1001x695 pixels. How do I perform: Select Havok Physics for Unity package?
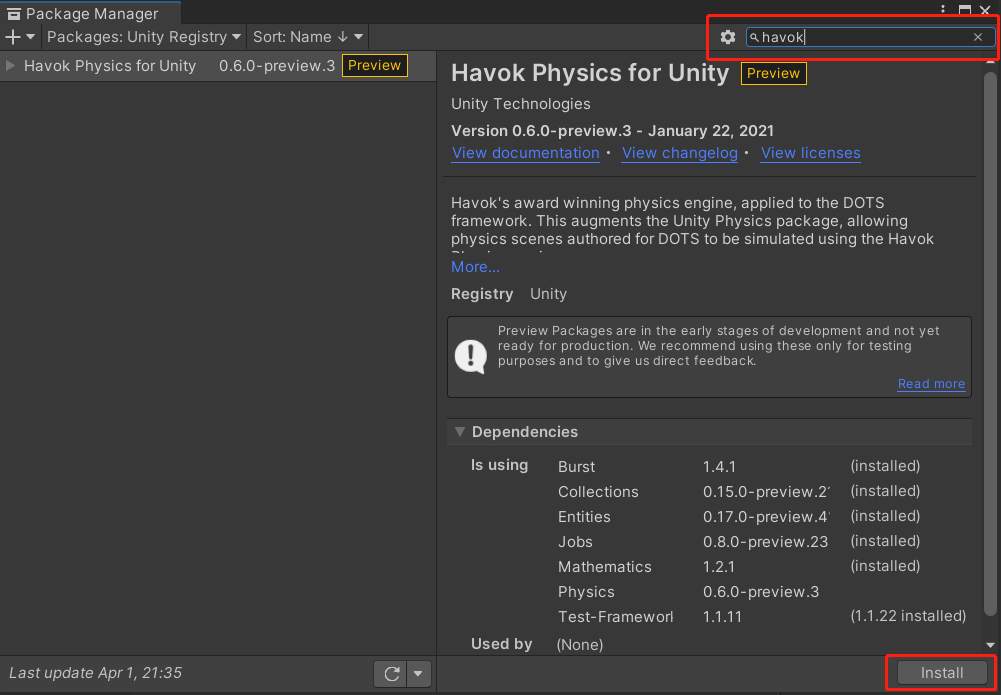pyautogui.click(x=110, y=66)
